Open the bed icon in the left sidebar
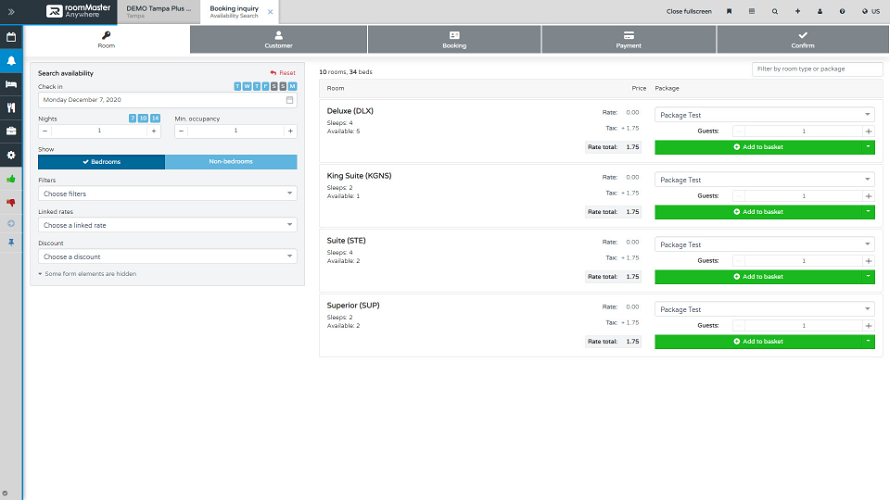 pyautogui.click(x=11, y=84)
